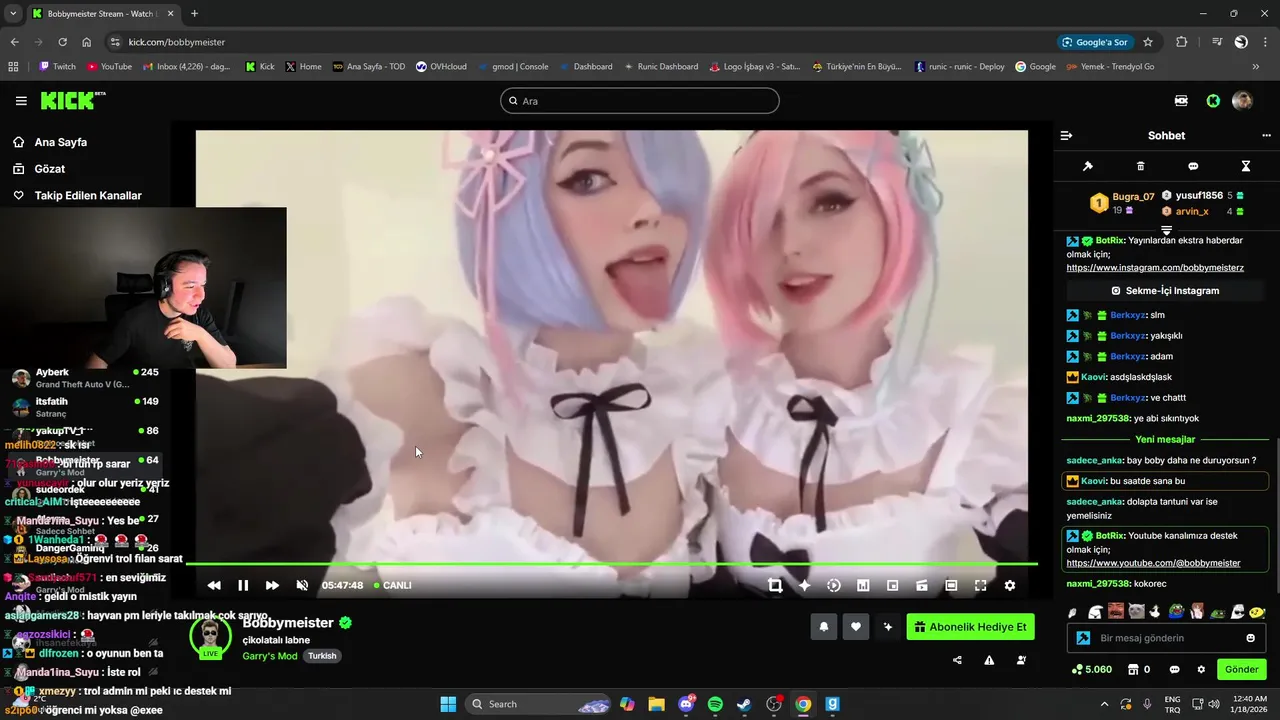Rewind the stream with the rewind button
1280x720 pixels.
click(x=214, y=585)
